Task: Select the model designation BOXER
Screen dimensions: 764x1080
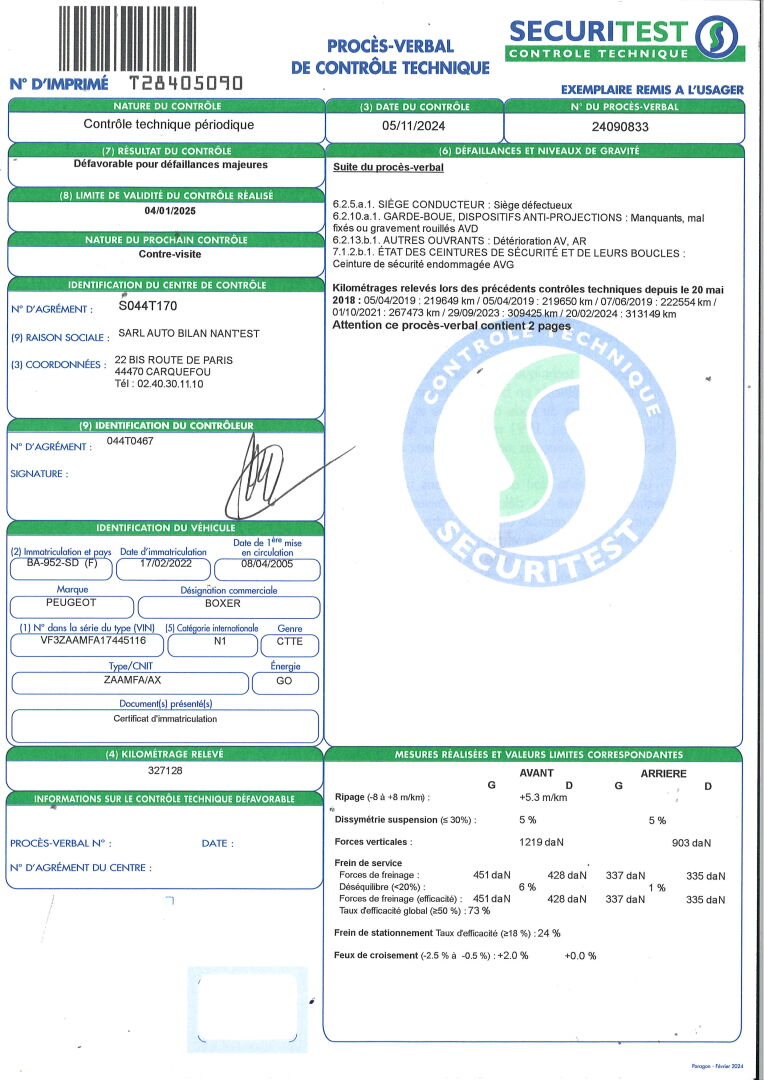Action: 223,603
